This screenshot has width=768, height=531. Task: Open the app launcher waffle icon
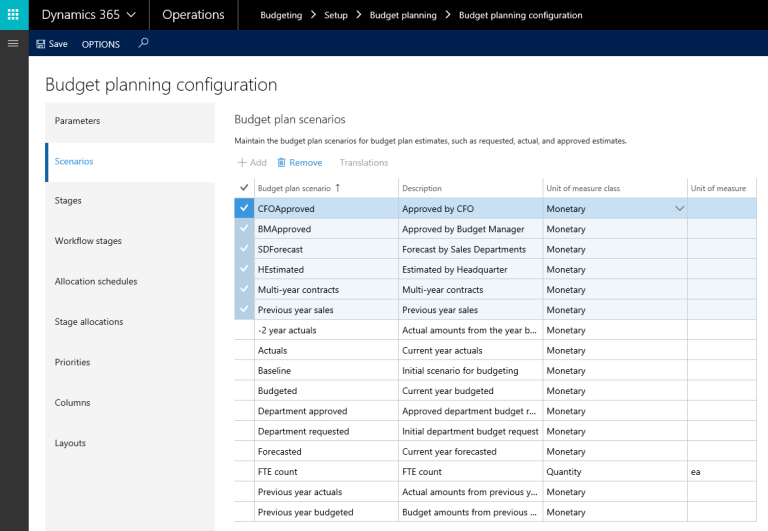13,15
